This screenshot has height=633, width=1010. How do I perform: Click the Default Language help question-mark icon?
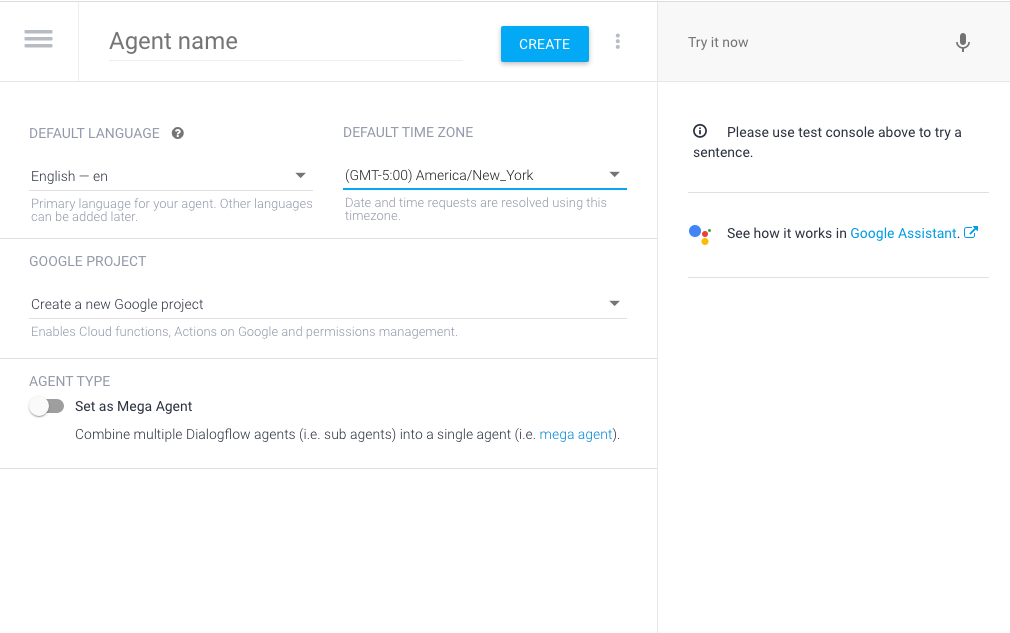point(178,133)
